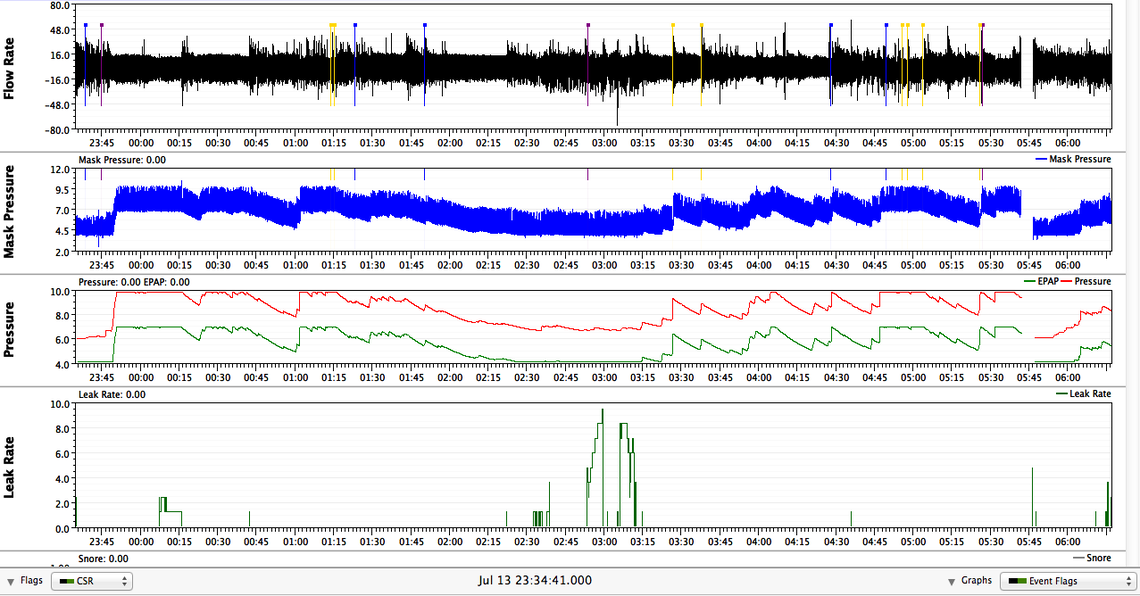Click the green Leak Rate legend entry

[x=1083, y=394]
